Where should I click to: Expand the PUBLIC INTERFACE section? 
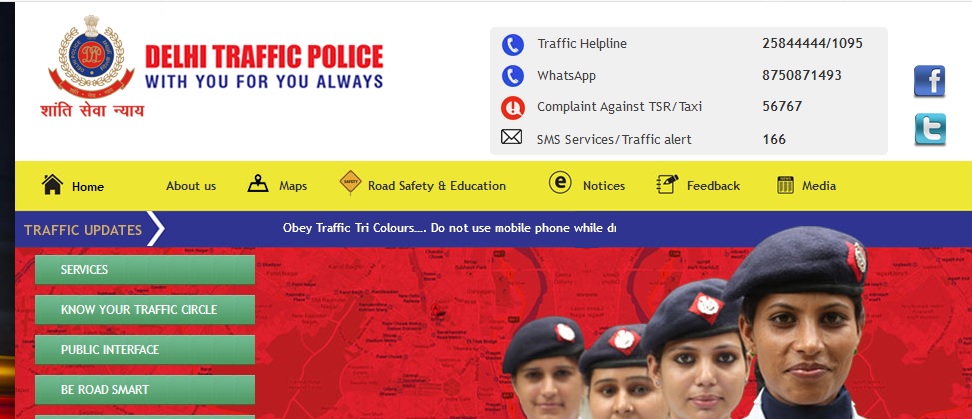[x=145, y=350]
